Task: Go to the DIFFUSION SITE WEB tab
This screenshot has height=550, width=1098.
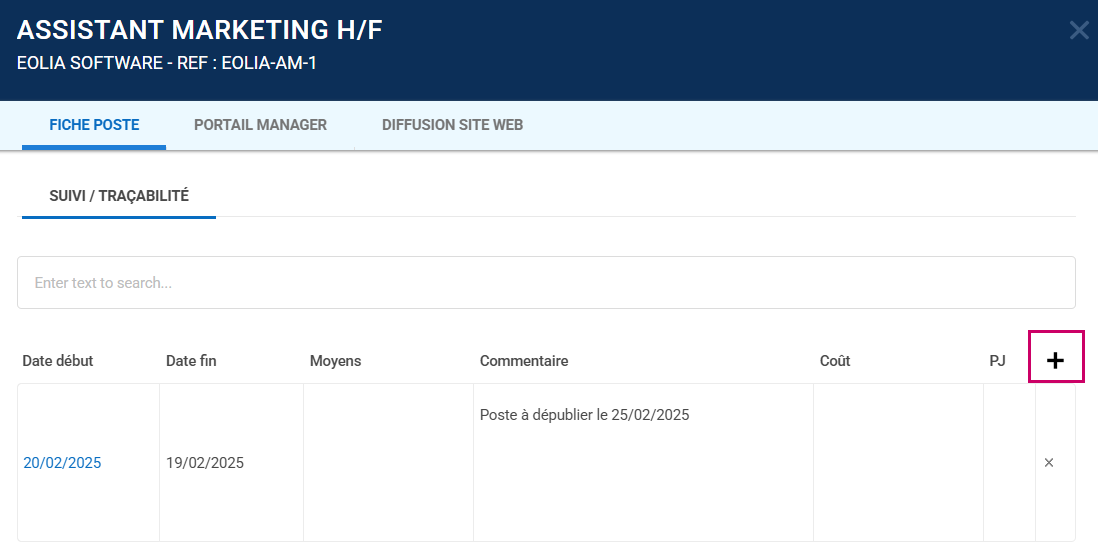Action: (452, 125)
